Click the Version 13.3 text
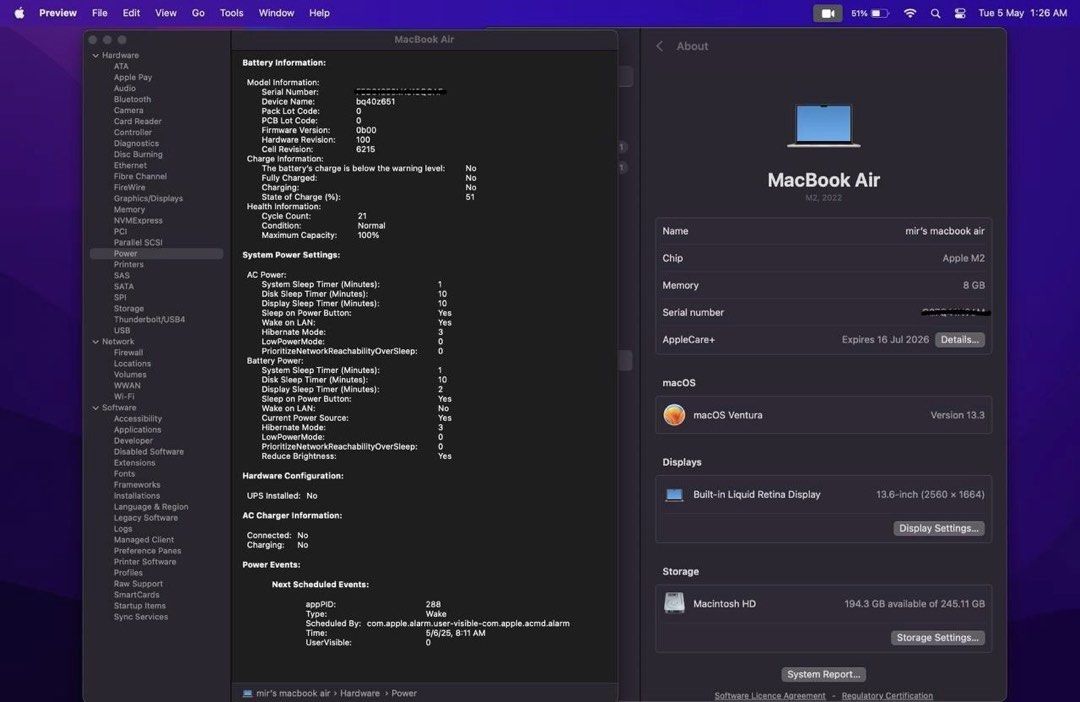1080x702 pixels. pyautogui.click(x=957, y=415)
